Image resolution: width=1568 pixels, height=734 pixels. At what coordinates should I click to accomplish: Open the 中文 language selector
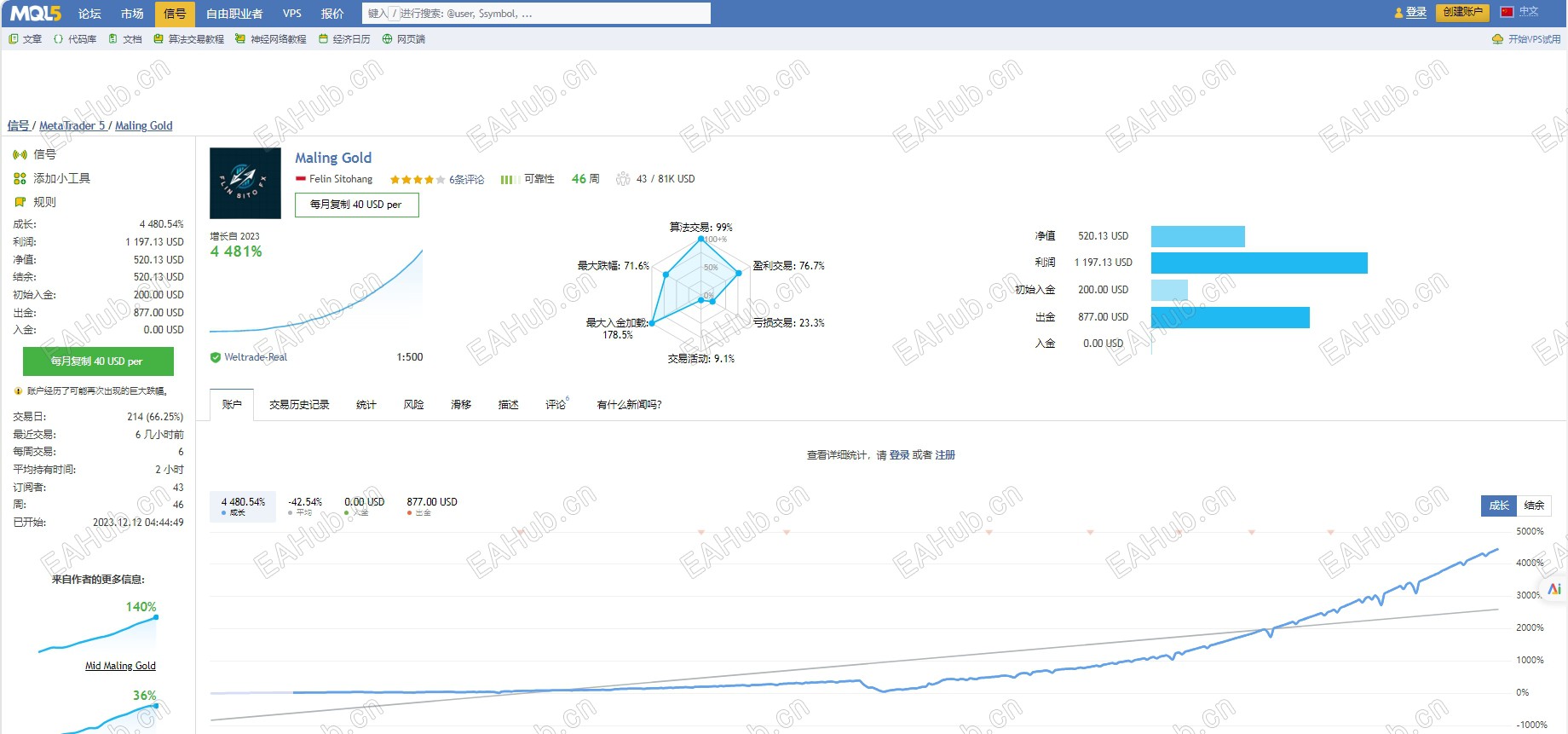click(x=1529, y=12)
